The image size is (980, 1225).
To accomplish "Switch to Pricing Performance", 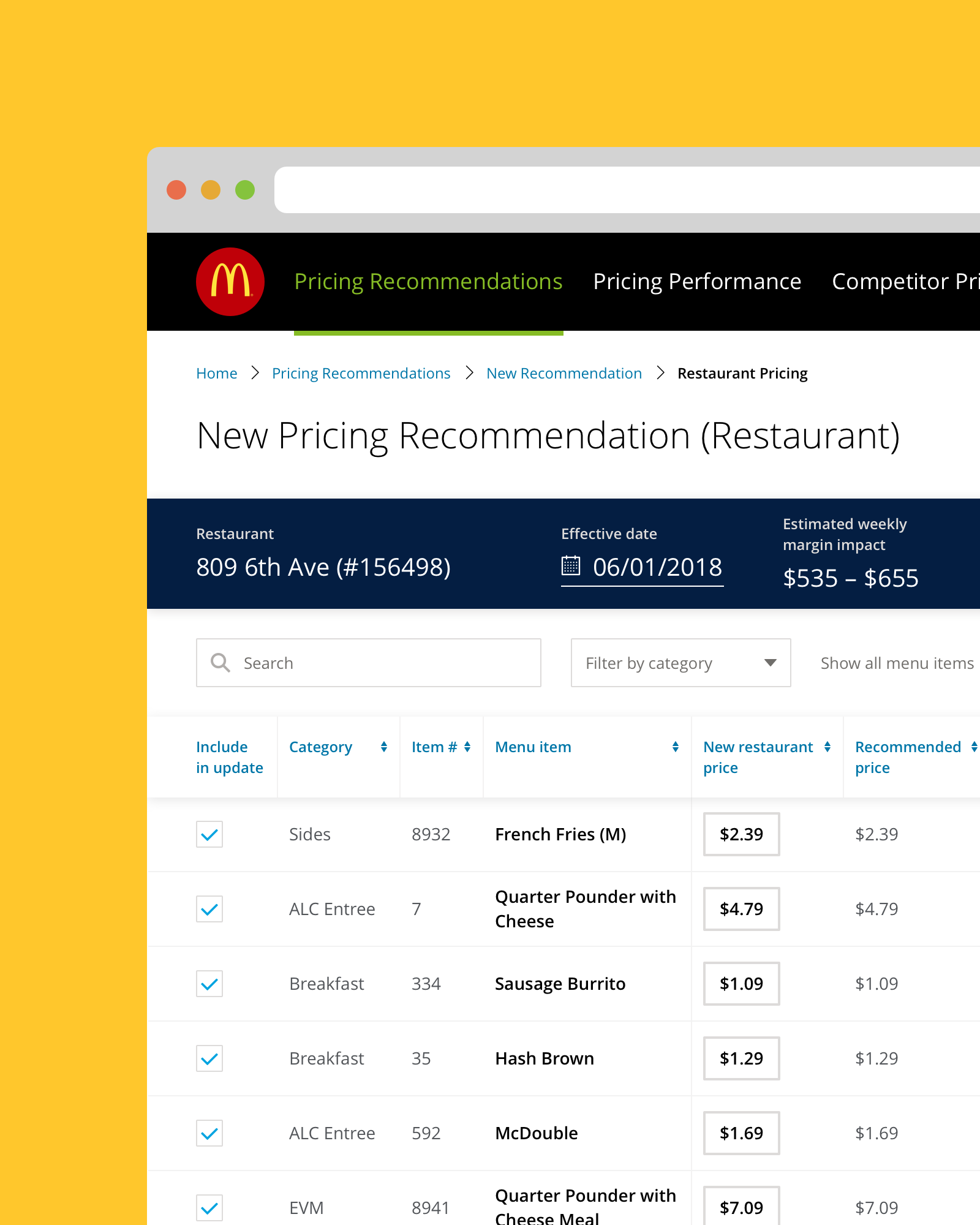I will [x=697, y=281].
